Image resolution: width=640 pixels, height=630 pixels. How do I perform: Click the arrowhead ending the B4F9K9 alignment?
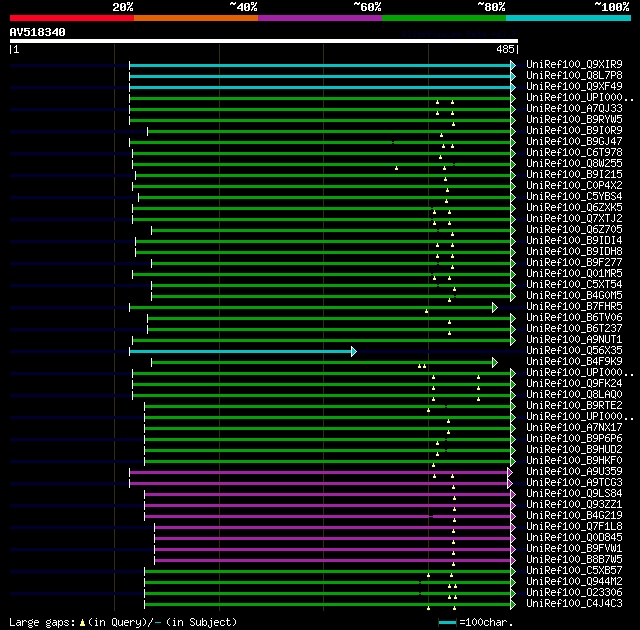click(495, 362)
